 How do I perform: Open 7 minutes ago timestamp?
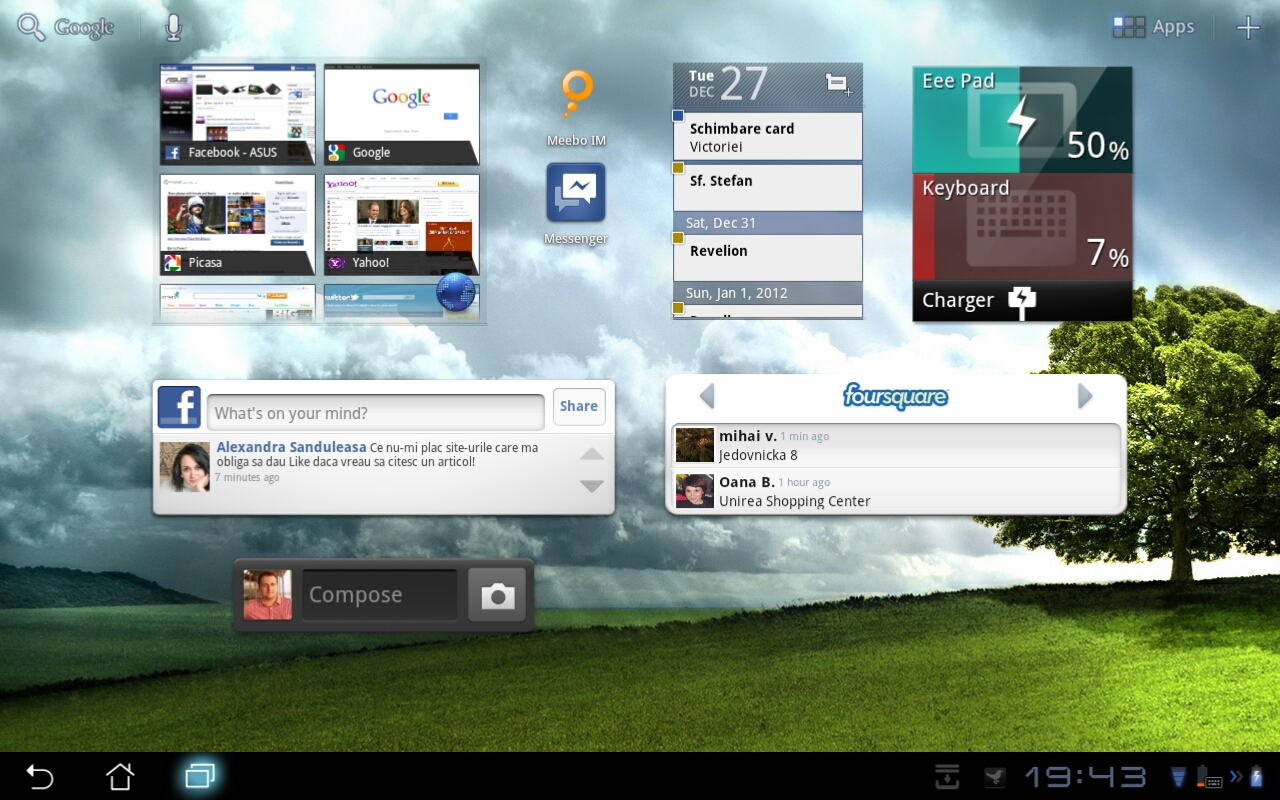click(247, 478)
